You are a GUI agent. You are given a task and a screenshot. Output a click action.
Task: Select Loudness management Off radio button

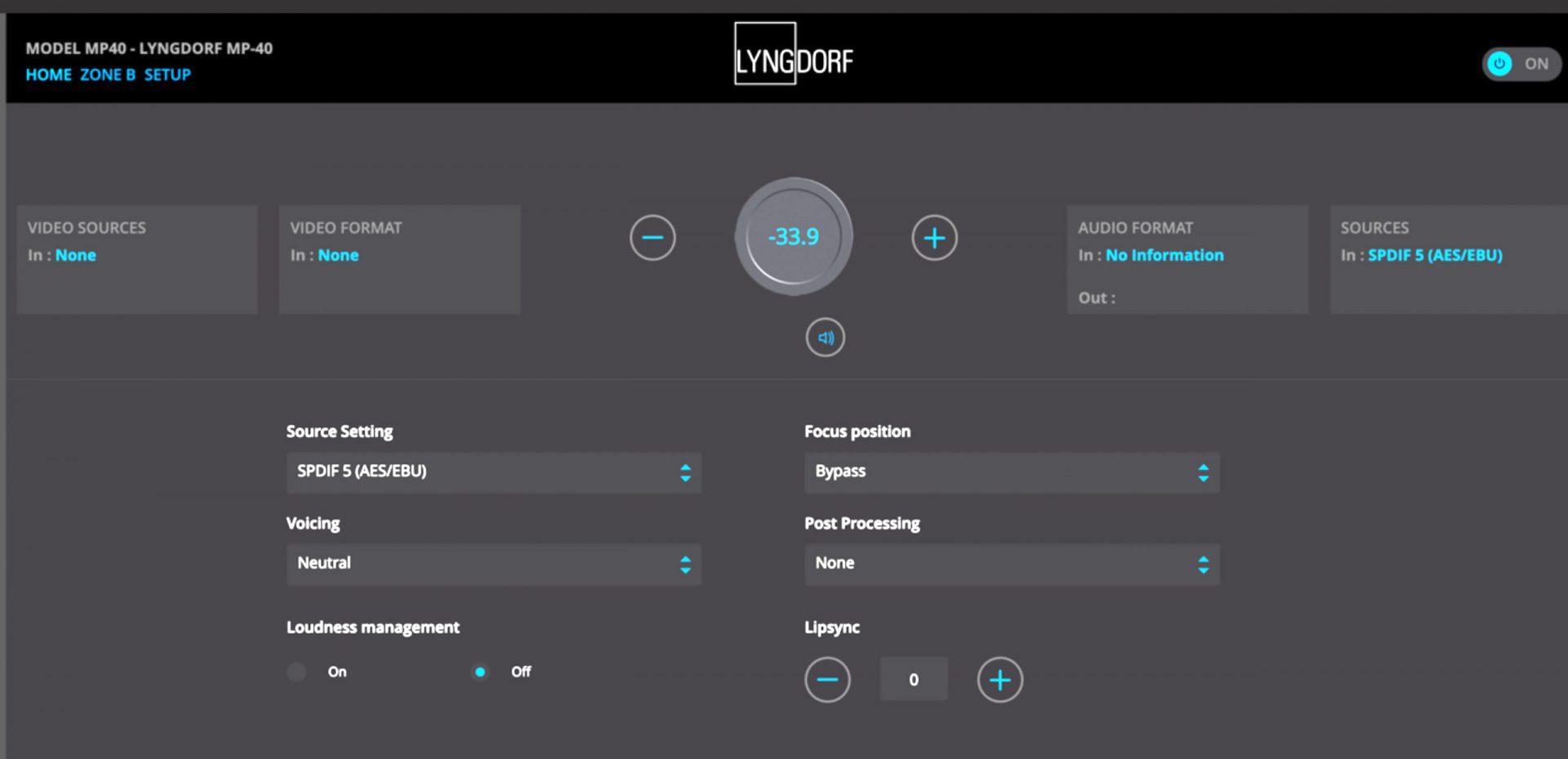480,672
